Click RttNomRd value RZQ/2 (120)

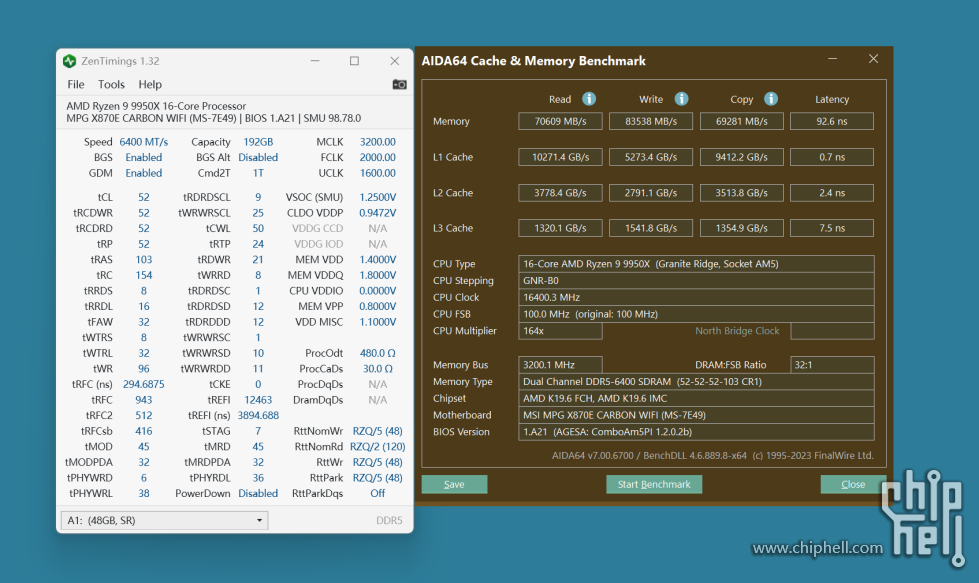tap(377, 446)
